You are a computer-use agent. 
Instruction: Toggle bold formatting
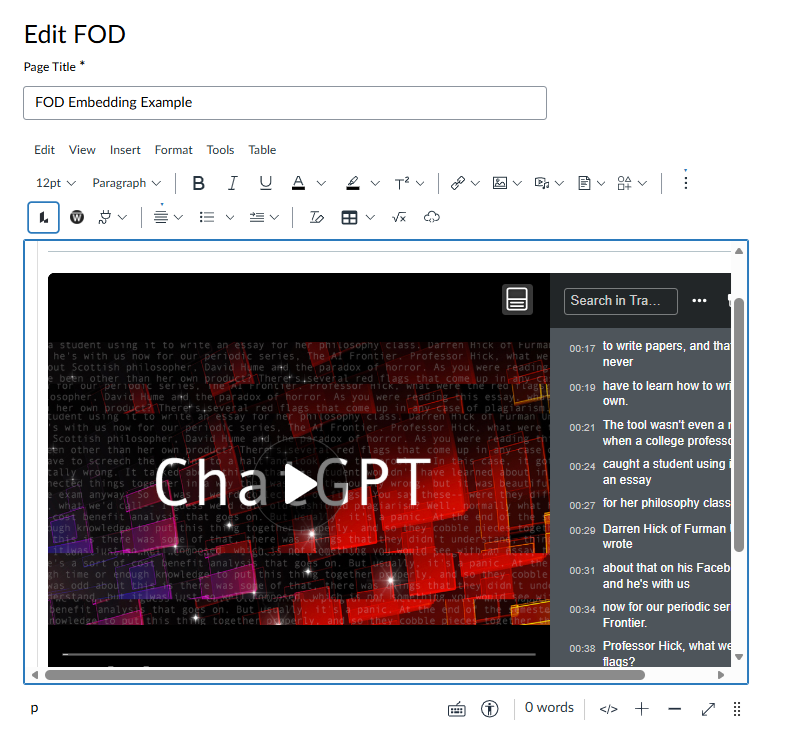(199, 183)
